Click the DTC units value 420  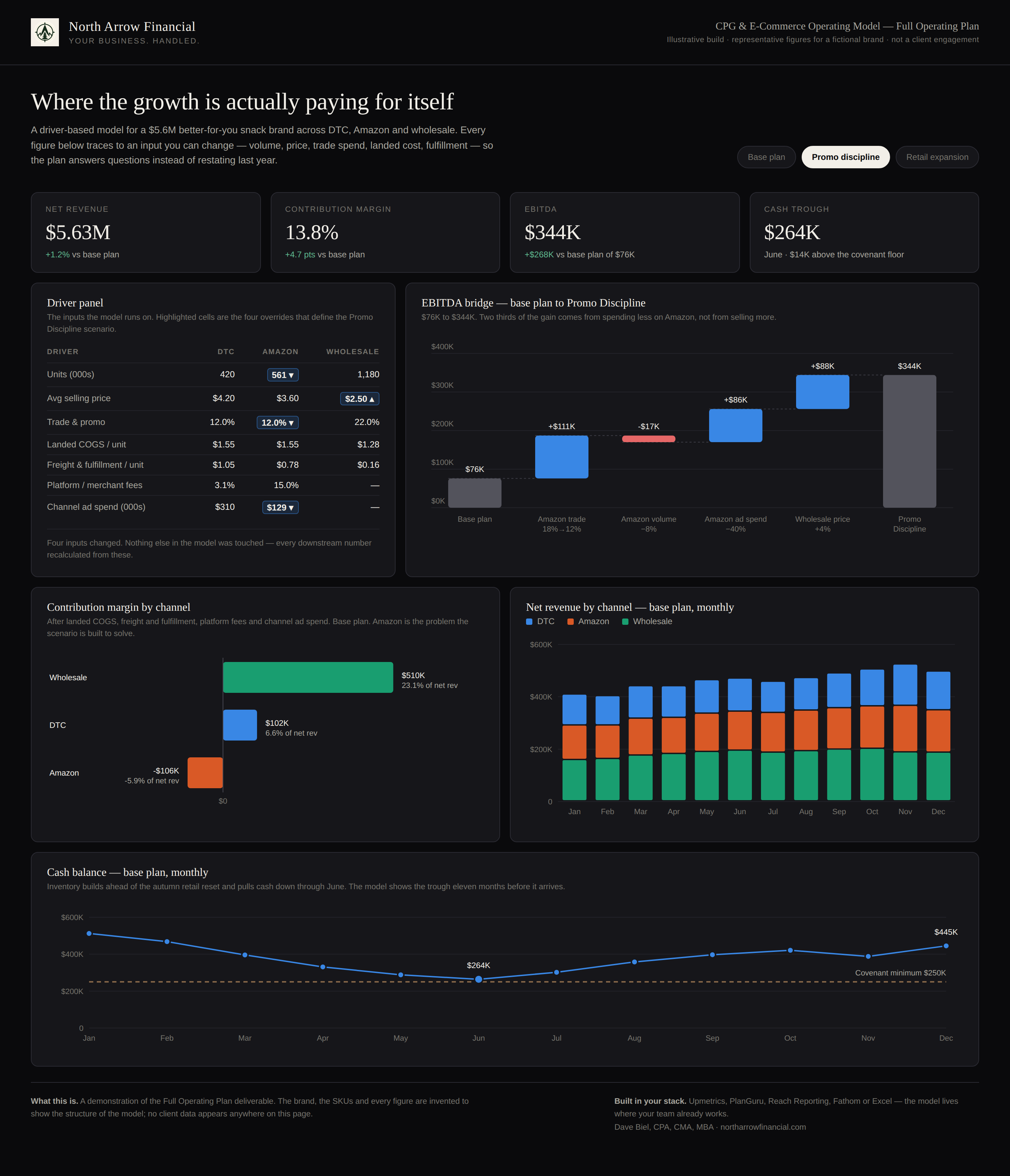[x=227, y=374]
